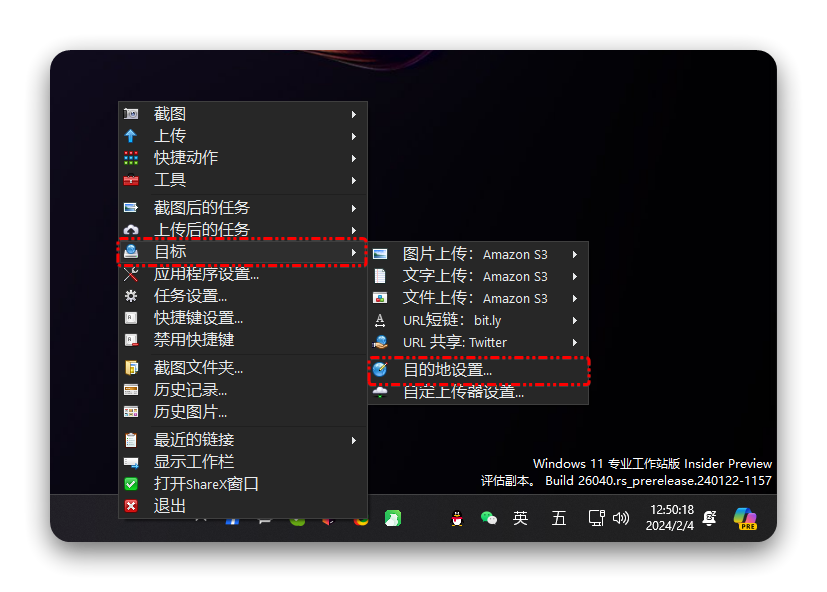Open 截图文件夹... entry
The height and width of the screenshot is (592, 827).
[x=243, y=368]
